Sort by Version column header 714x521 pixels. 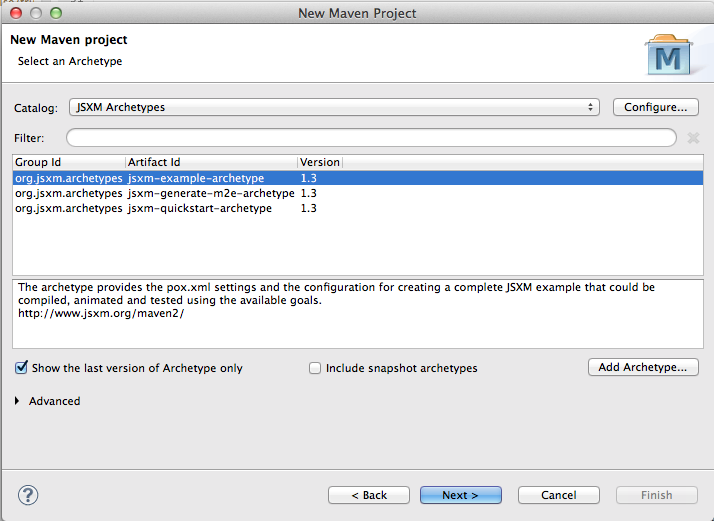[x=319, y=162]
